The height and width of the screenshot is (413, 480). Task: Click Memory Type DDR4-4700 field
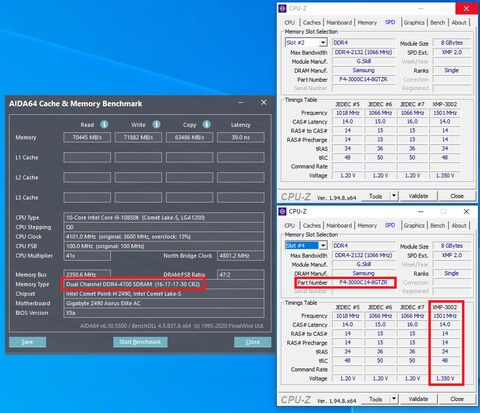[x=164, y=284]
